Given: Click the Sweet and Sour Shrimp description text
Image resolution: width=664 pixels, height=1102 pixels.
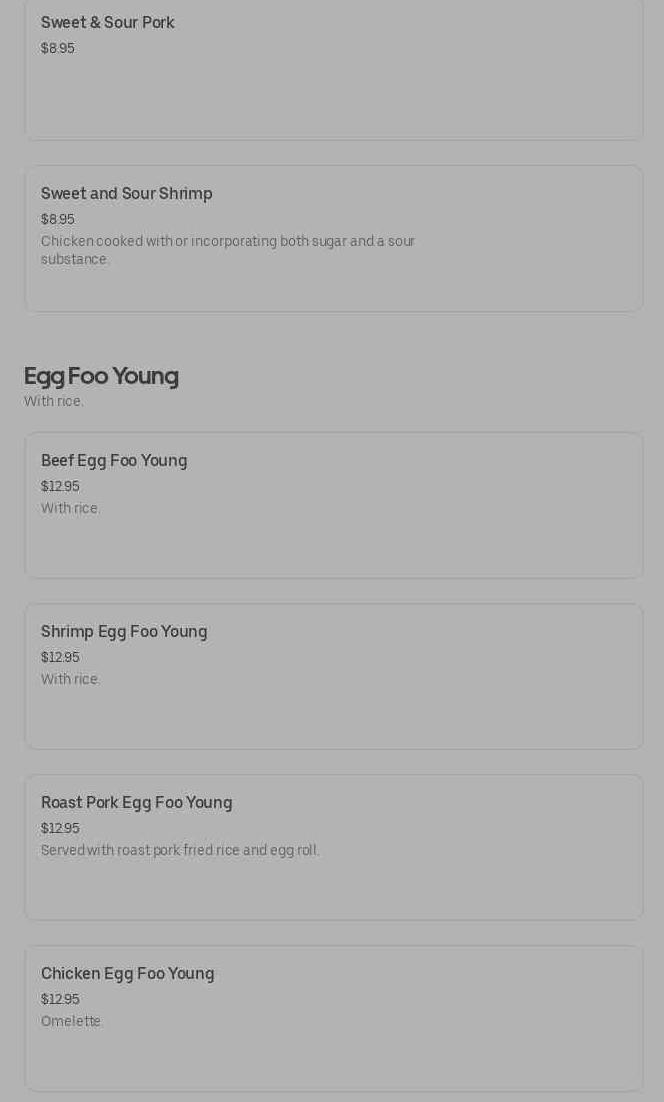Looking at the screenshot, I should pyautogui.click(x=228, y=242).
